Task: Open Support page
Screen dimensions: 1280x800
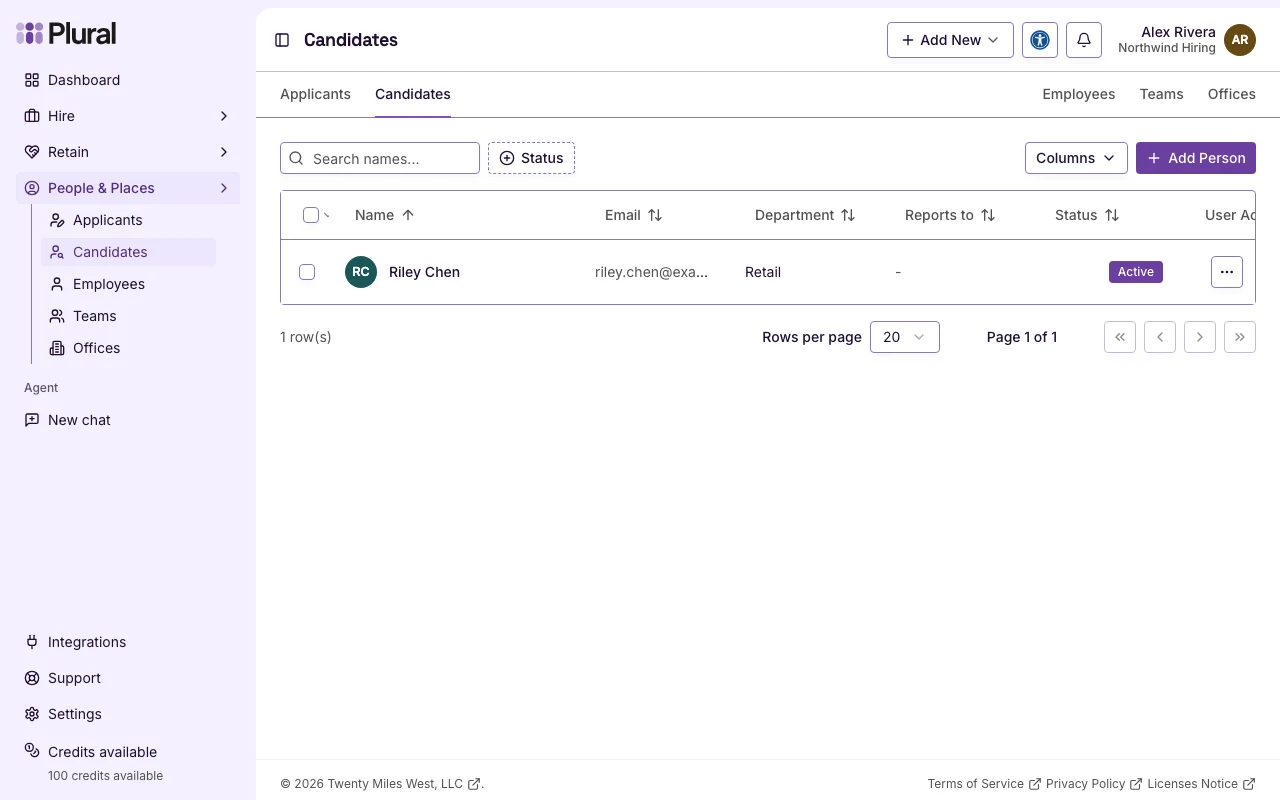Action: (x=128, y=678)
